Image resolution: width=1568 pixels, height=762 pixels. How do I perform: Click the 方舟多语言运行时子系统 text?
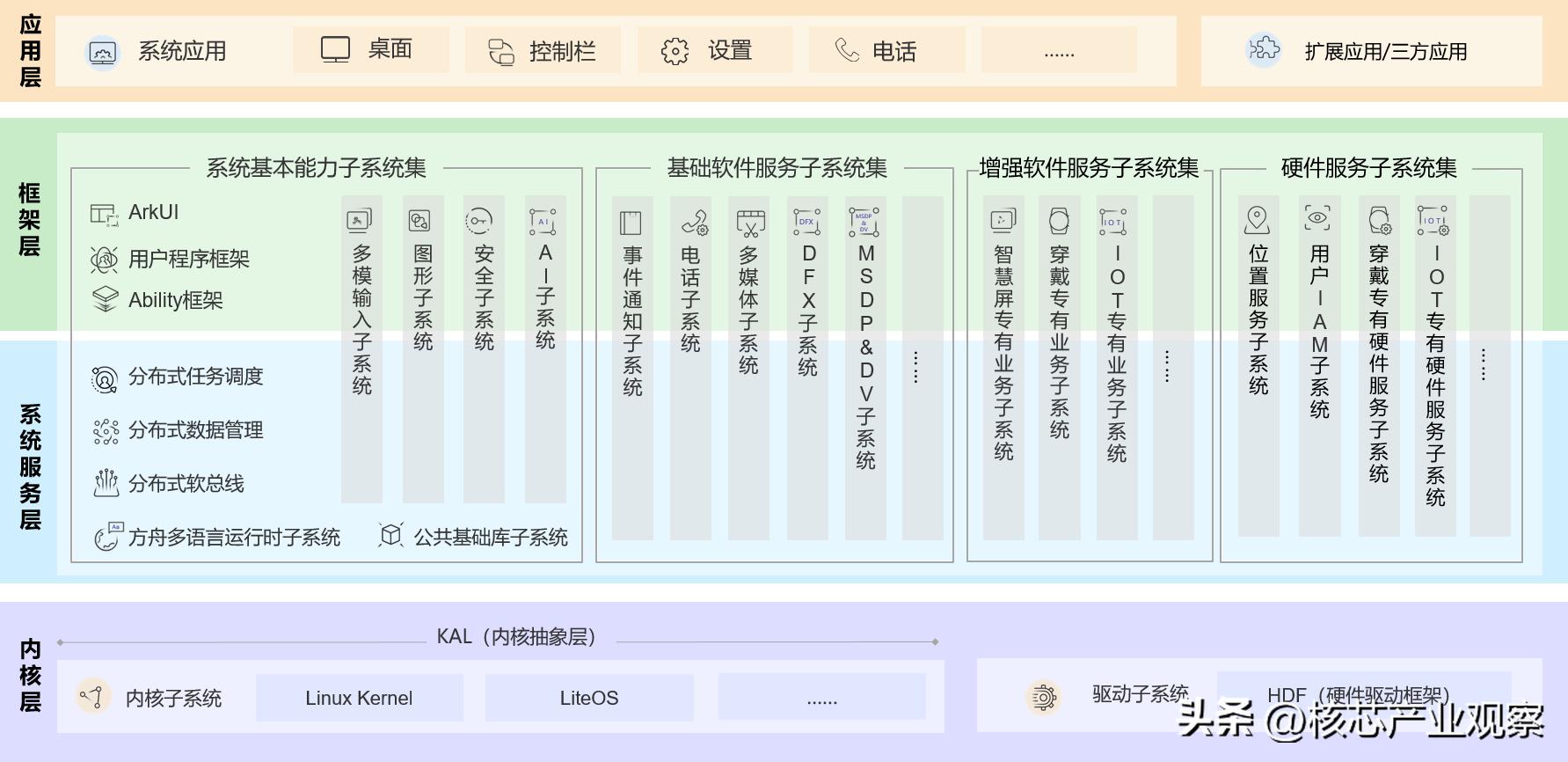[x=234, y=538]
